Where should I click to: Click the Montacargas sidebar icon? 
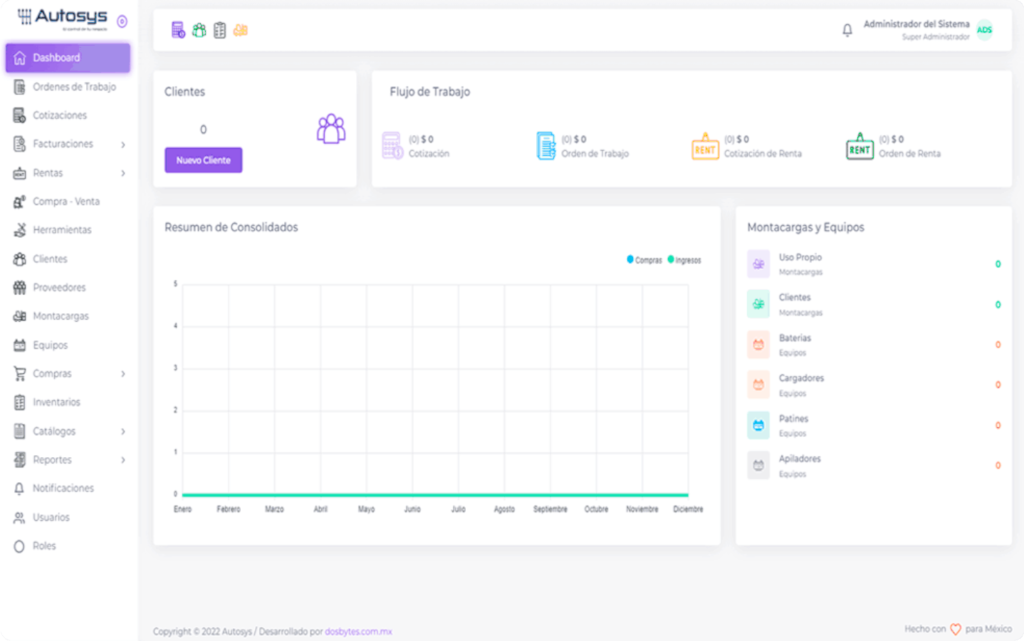(20, 316)
